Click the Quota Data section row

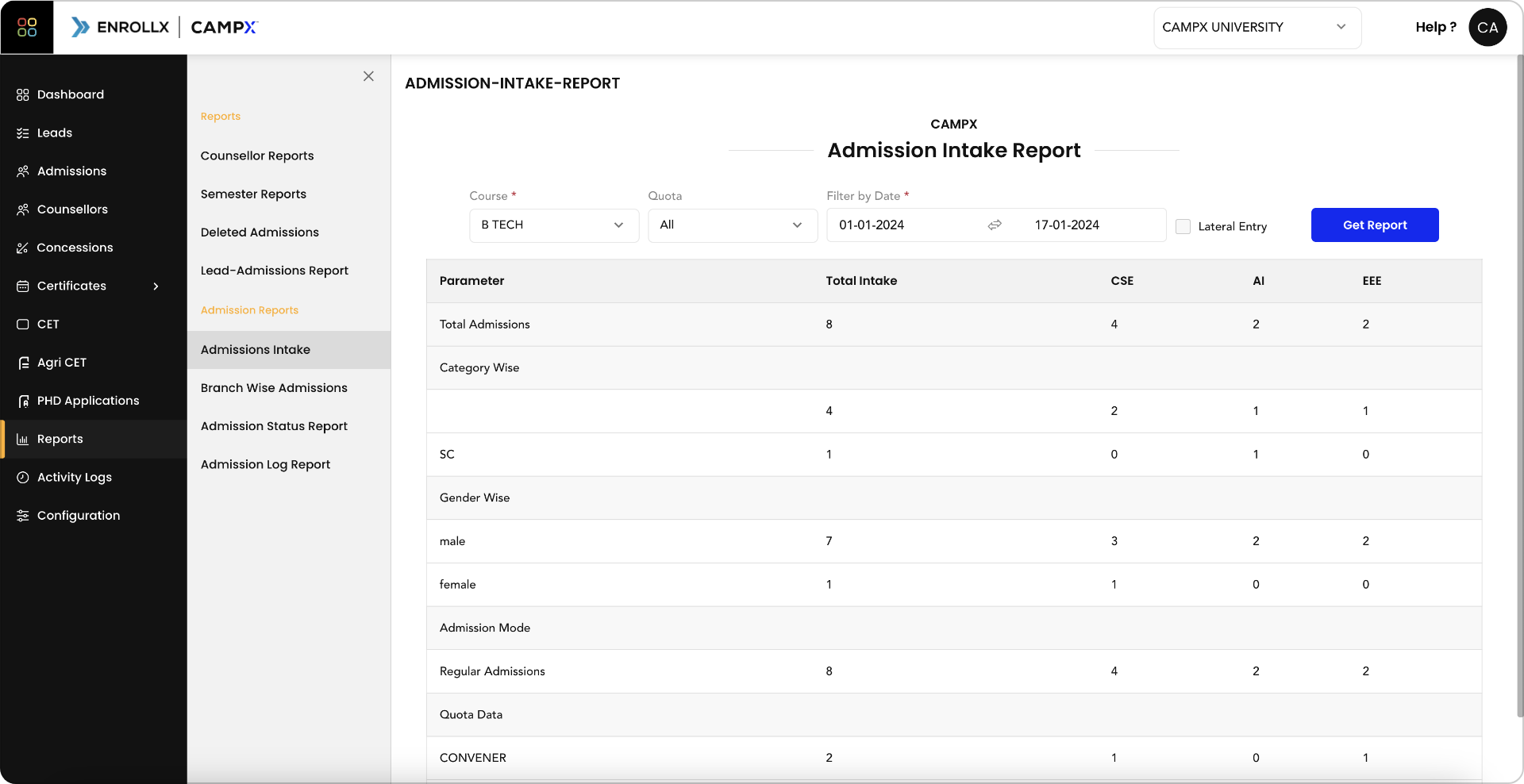(x=954, y=714)
